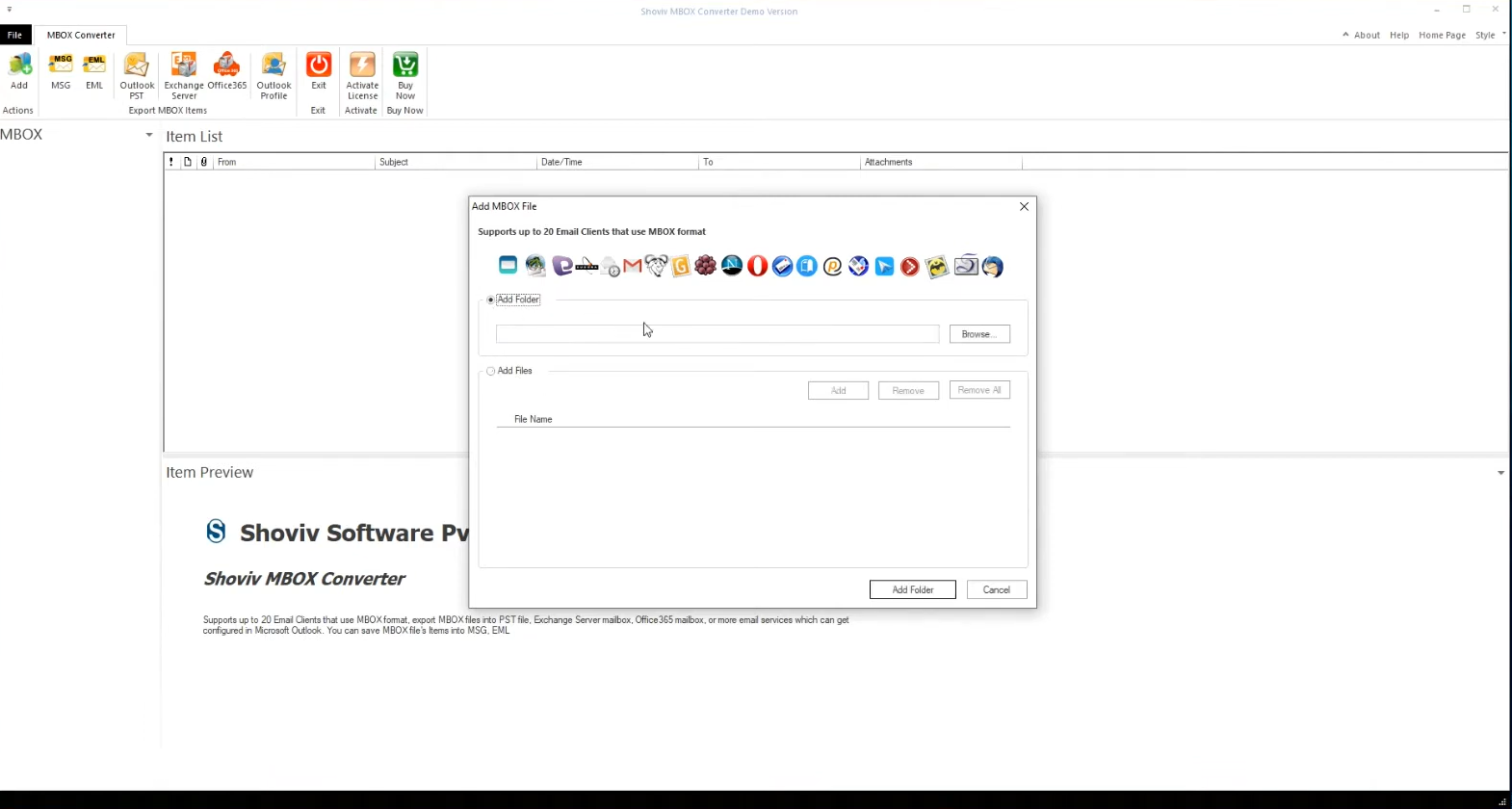Click the folder path input field
Viewport: 1512px width, 809px height.
[717, 334]
